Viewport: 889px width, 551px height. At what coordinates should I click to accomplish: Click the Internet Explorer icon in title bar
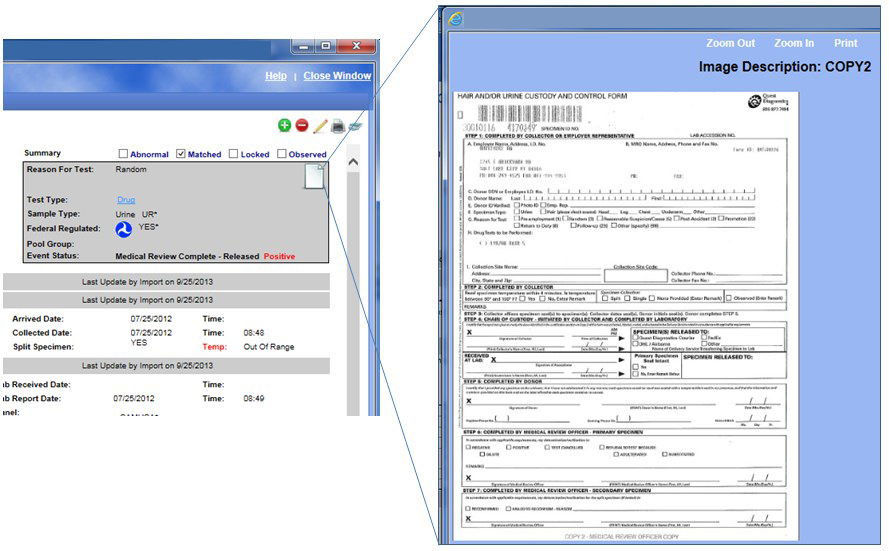coord(456,18)
